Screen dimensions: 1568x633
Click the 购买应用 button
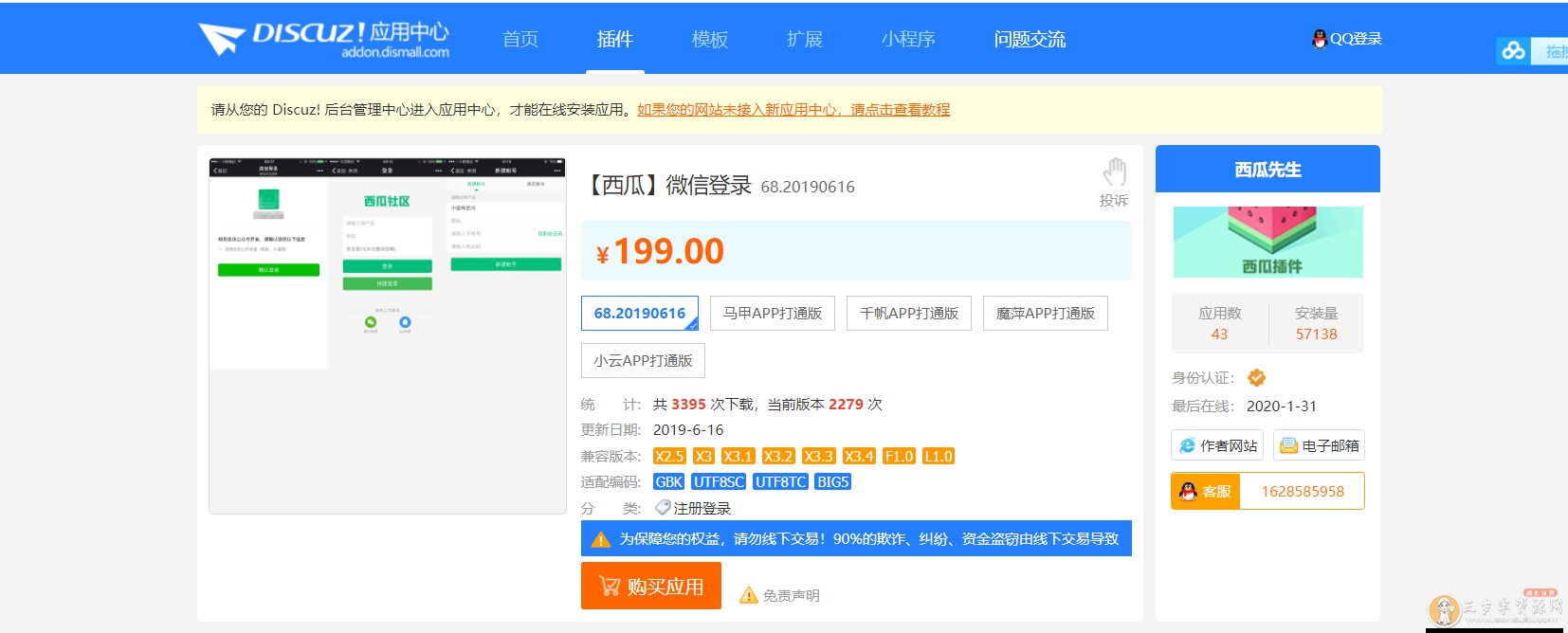pos(651,586)
